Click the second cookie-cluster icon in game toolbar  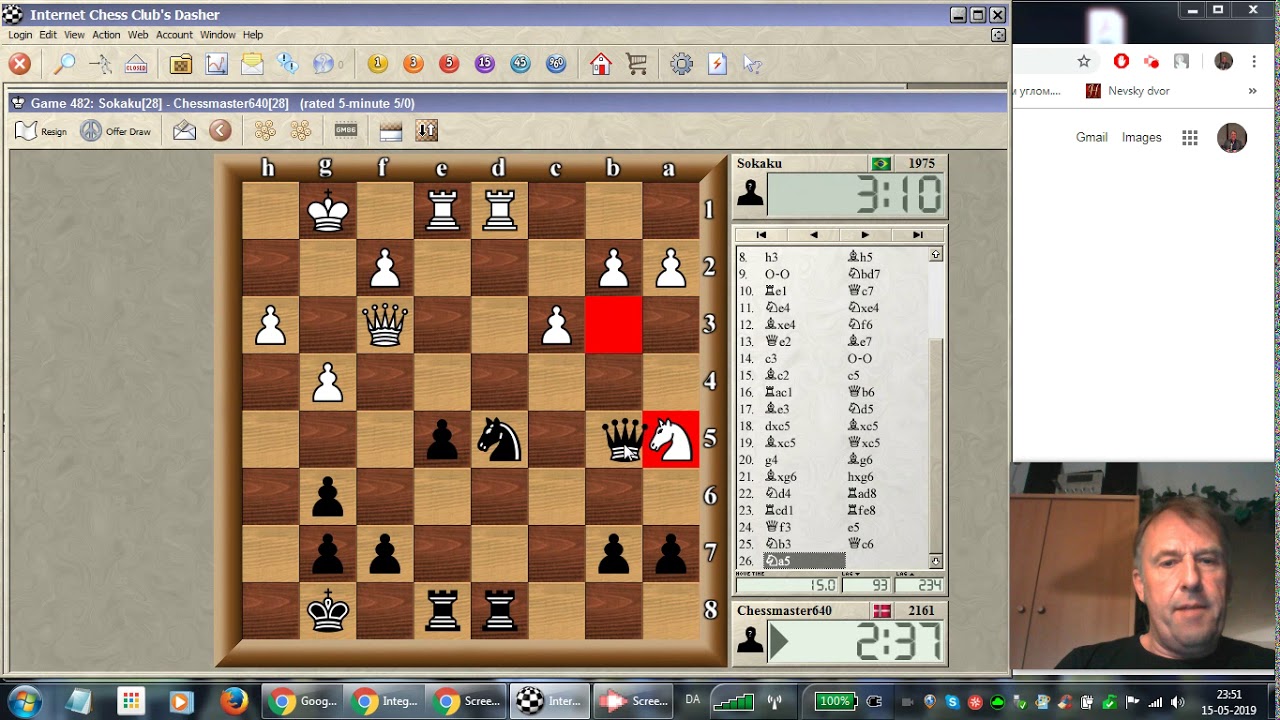point(300,131)
